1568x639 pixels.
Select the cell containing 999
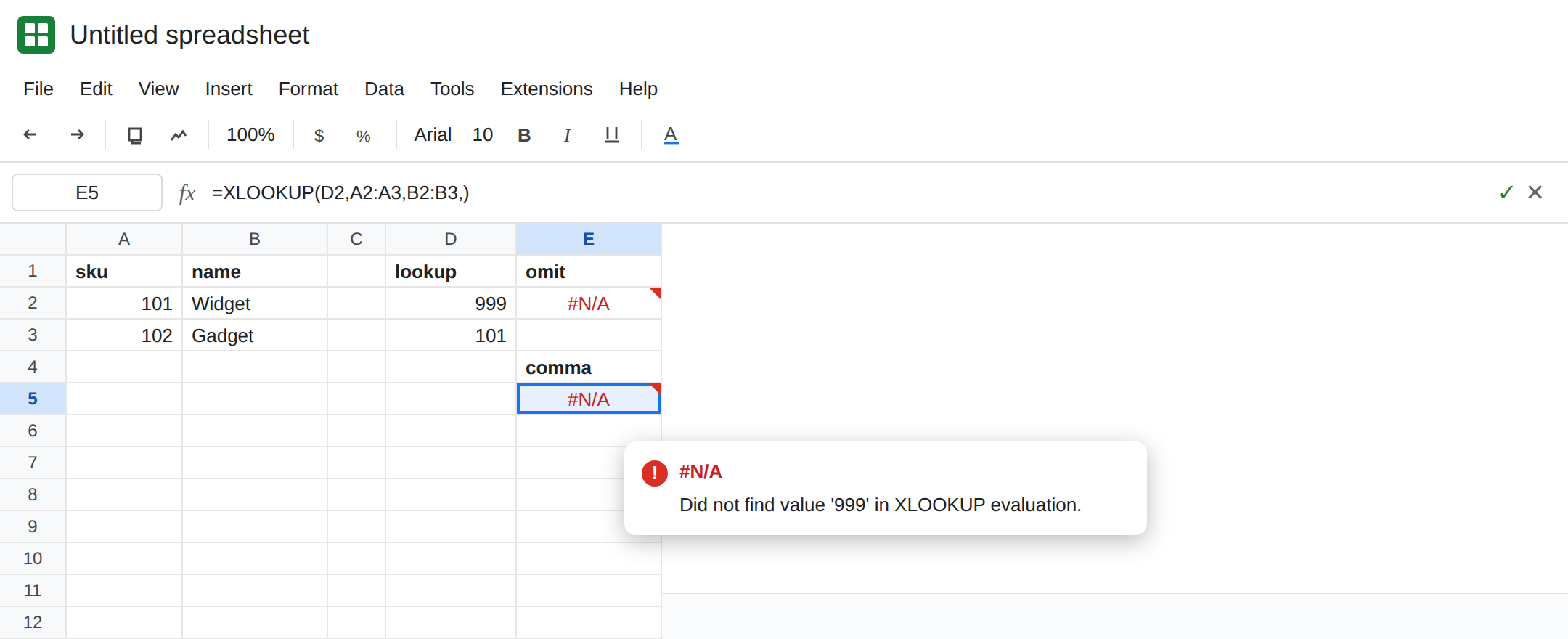coord(451,303)
